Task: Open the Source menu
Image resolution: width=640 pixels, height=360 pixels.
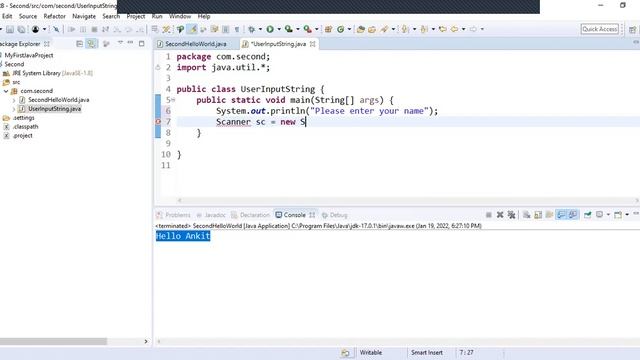Action: pos(28,16)
